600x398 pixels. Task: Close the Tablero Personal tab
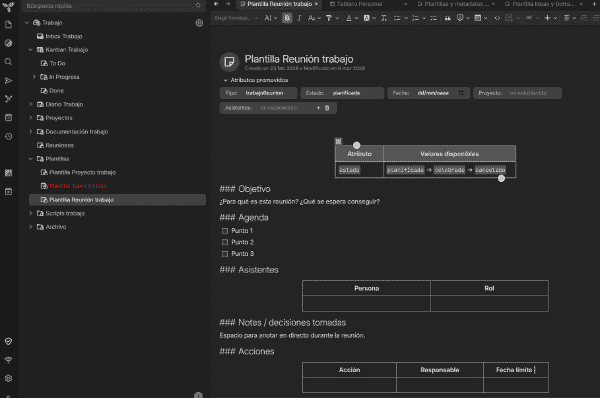[405, 4]
